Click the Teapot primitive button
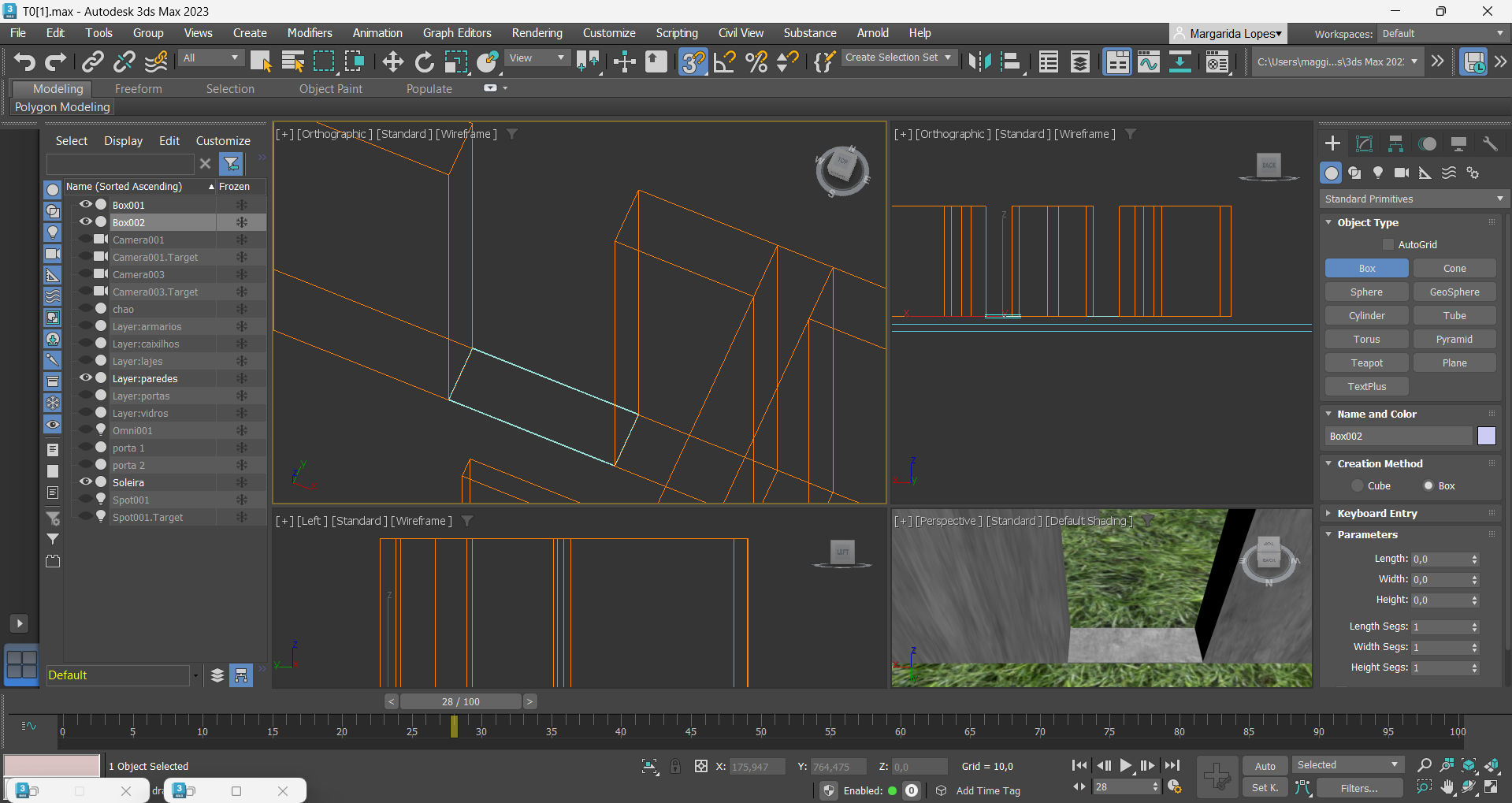1512x803 pixels. pos(1366,363)
